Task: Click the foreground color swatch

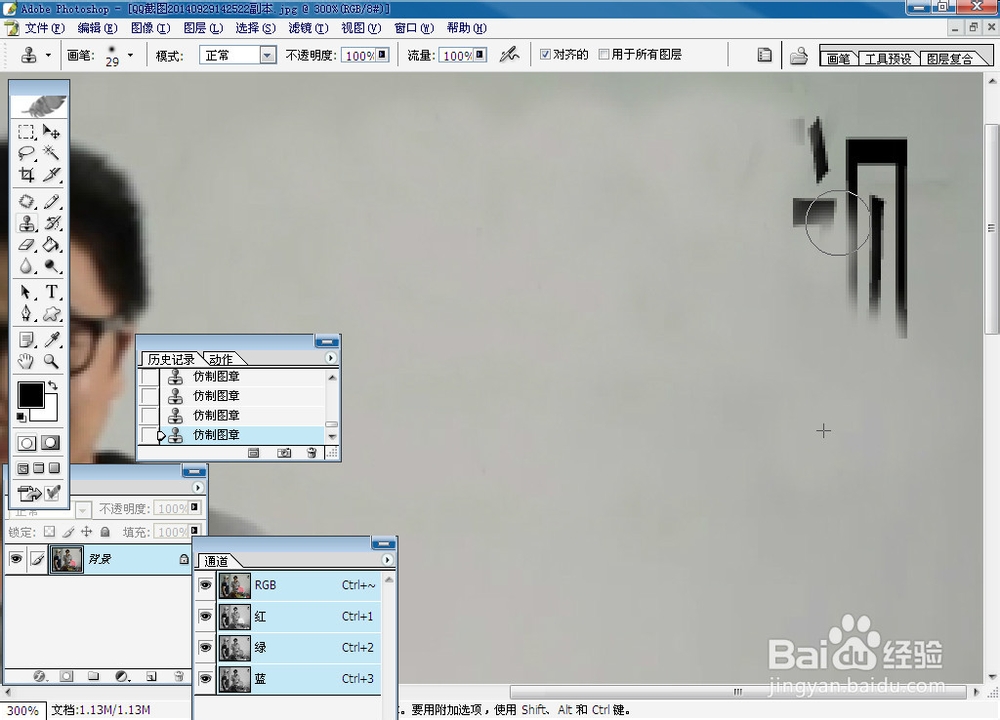Action: pos(30,395)
